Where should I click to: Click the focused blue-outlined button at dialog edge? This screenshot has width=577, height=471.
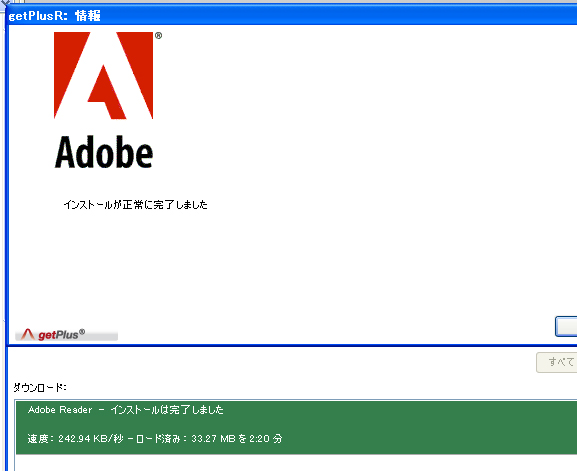[x=566, y=326]
